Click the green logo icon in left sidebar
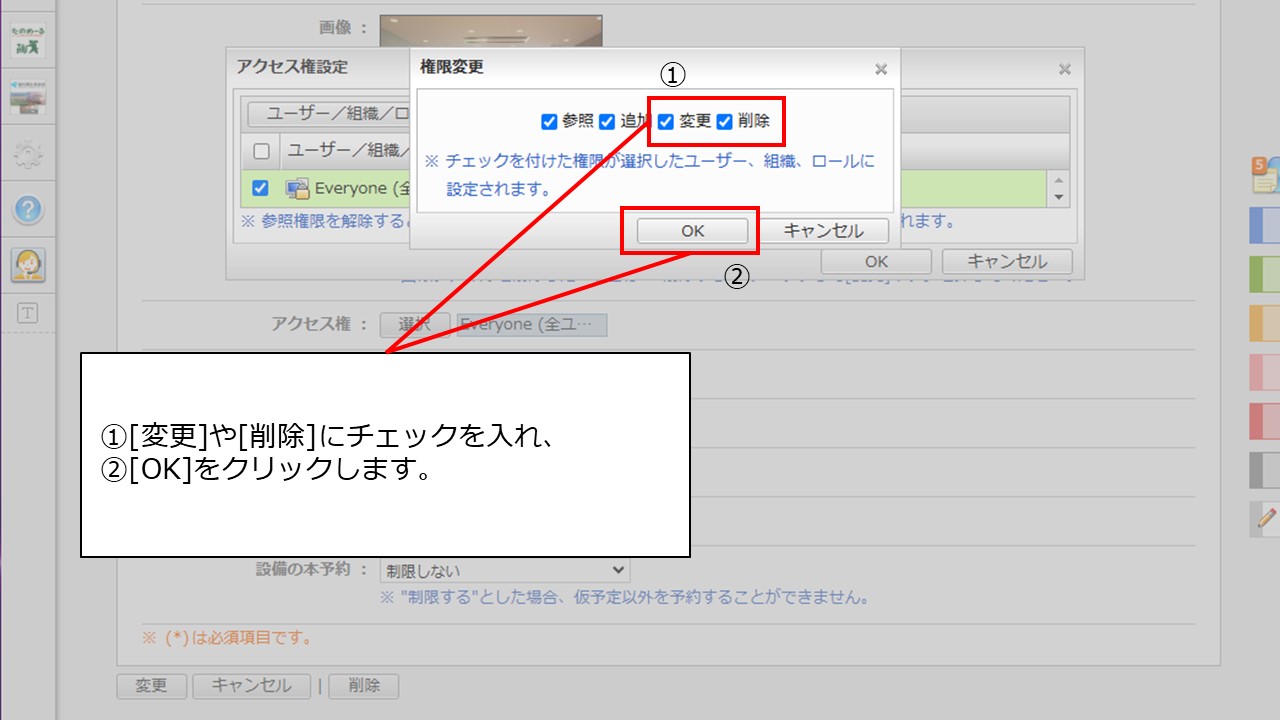The width and height of the screenshot is (1280, 720). (x=28, y=41)
